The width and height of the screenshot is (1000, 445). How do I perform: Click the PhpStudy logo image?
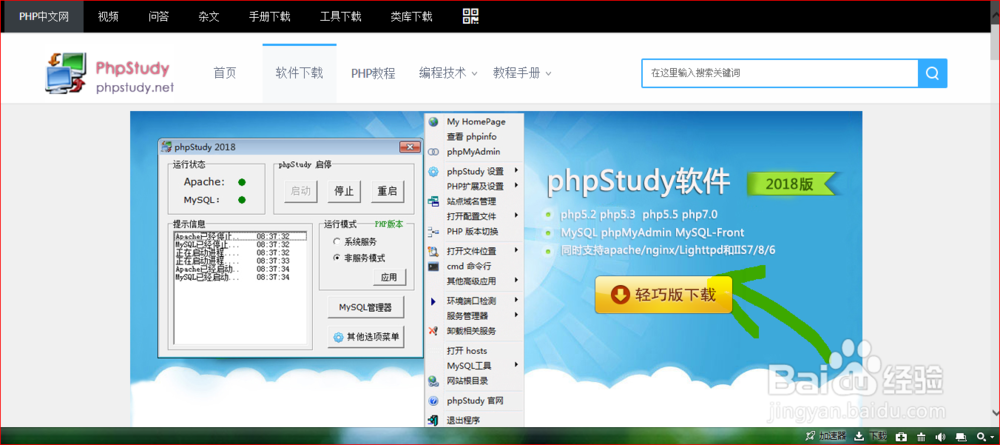[x=110, y=73]
